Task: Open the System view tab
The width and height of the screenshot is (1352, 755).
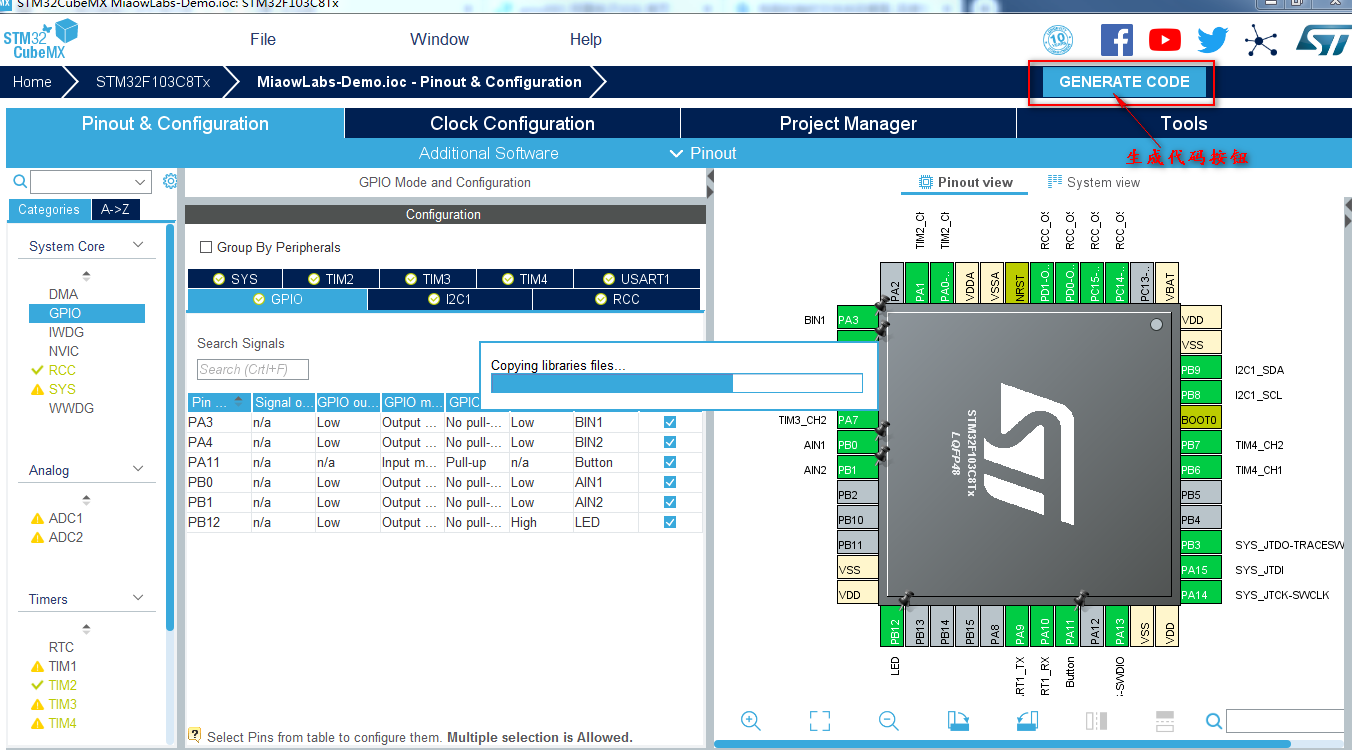Action: point(1094,182)
